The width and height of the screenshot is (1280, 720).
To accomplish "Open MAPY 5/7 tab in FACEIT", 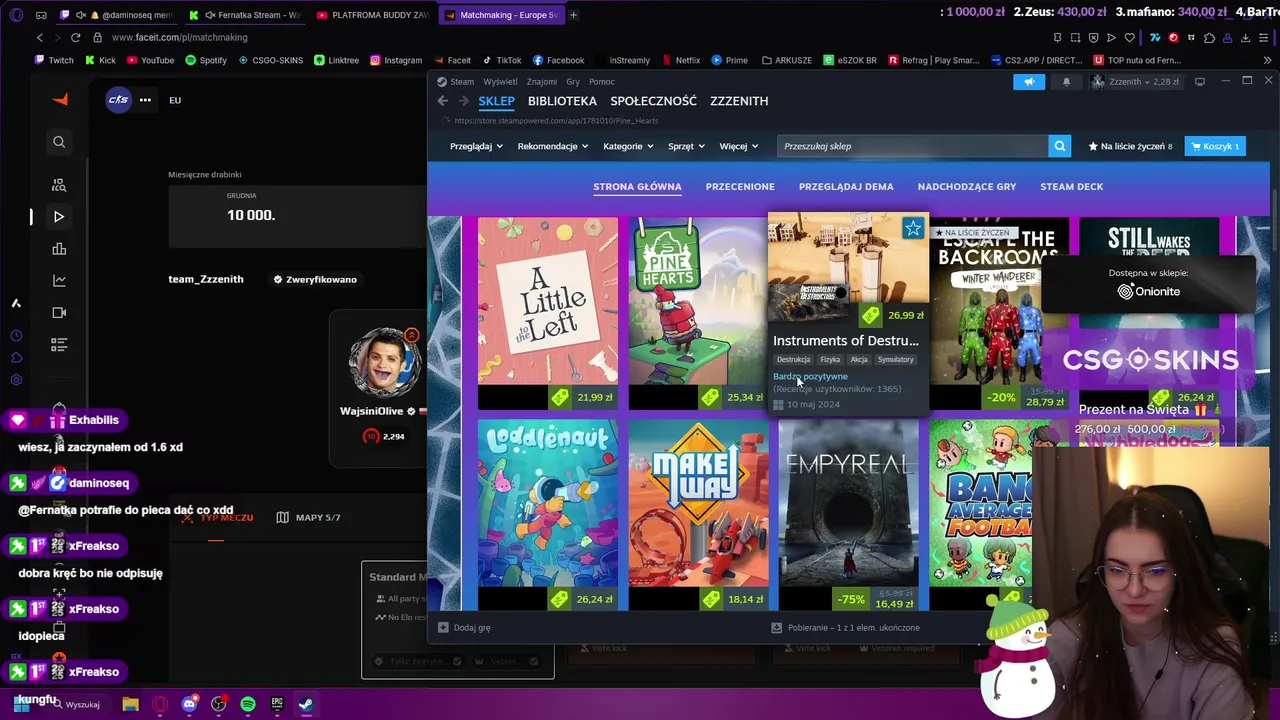I will tap(309, 517).
